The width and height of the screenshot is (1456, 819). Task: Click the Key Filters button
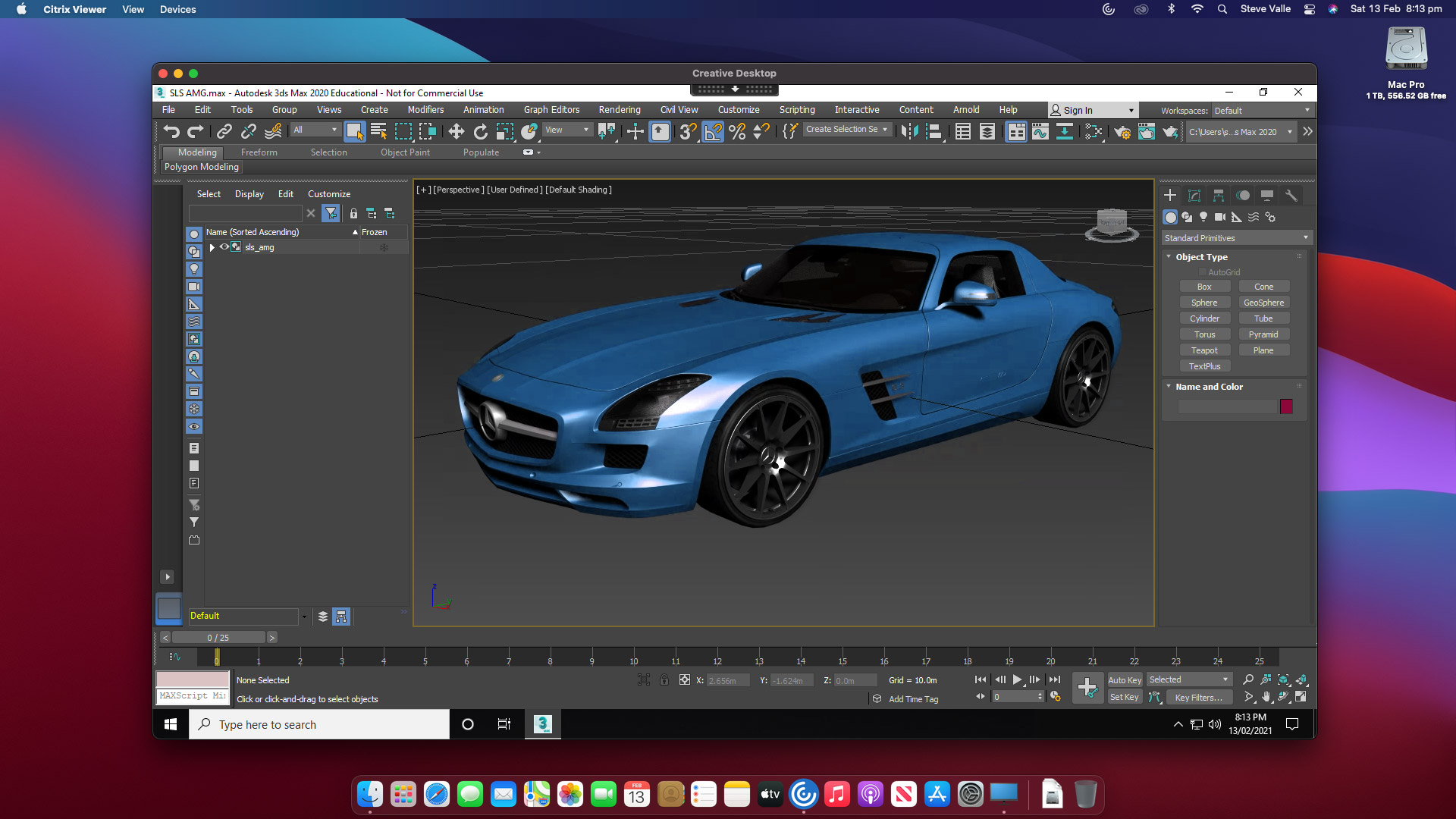(x=1198, y=698)
